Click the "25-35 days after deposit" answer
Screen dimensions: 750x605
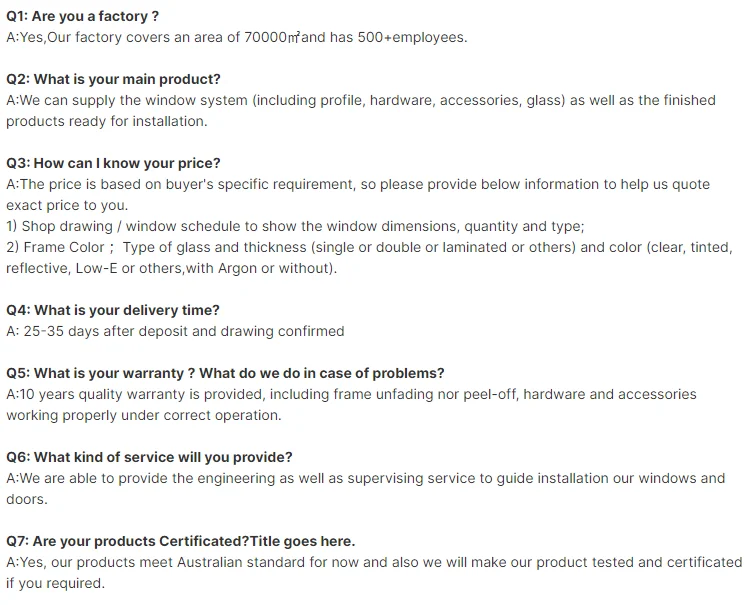pos(178,331)
